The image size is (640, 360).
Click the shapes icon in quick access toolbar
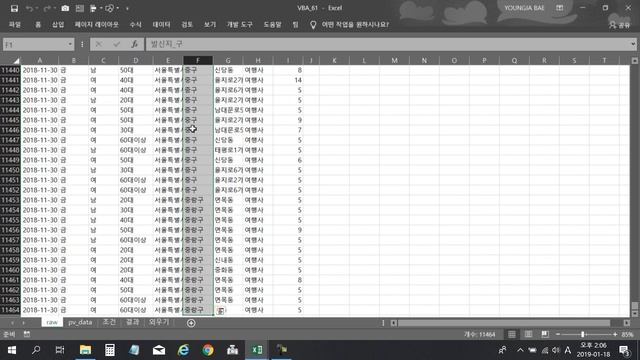[x=109, y=8]
